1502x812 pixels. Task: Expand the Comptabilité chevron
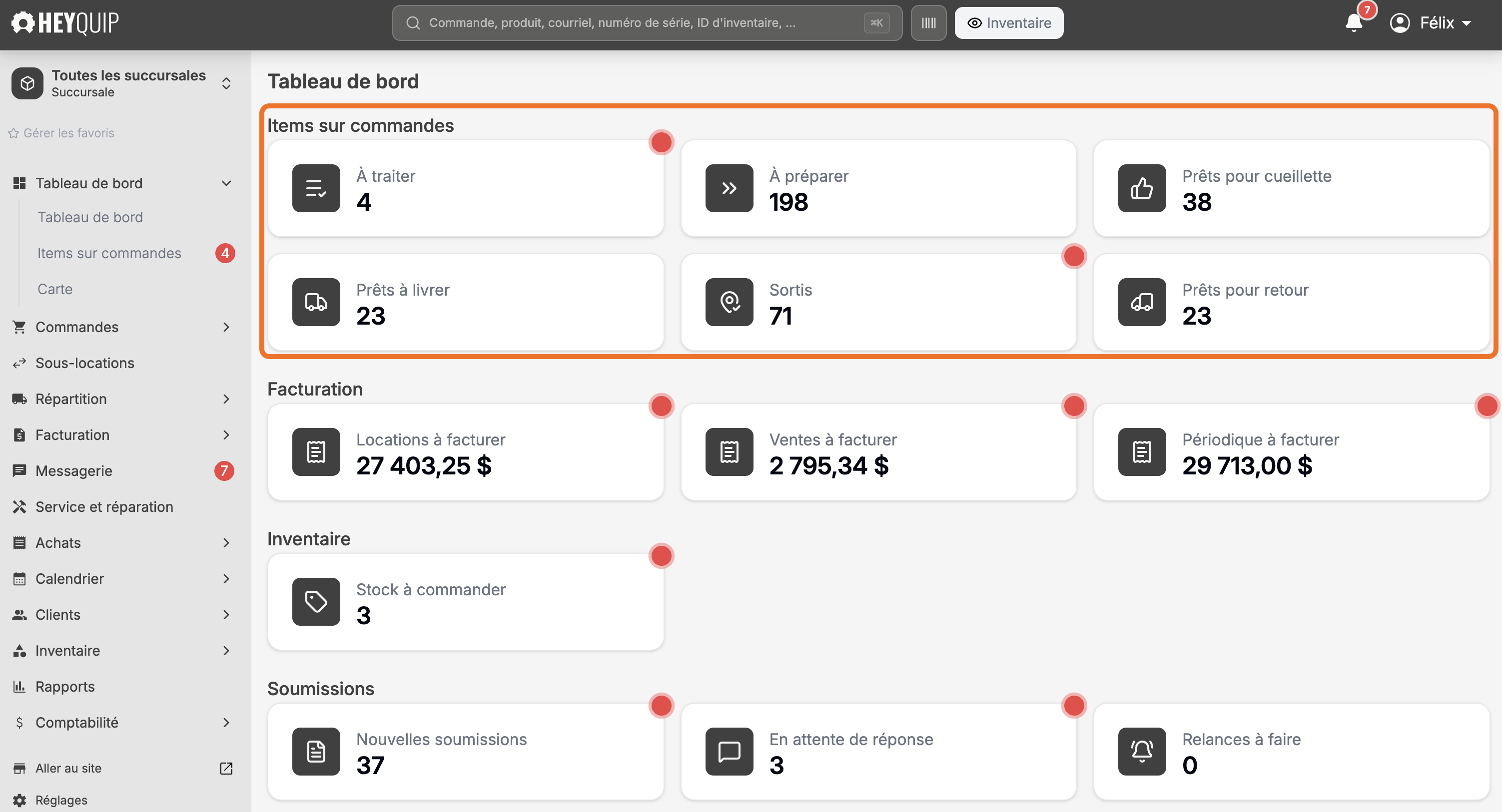(x=226, y=722)
